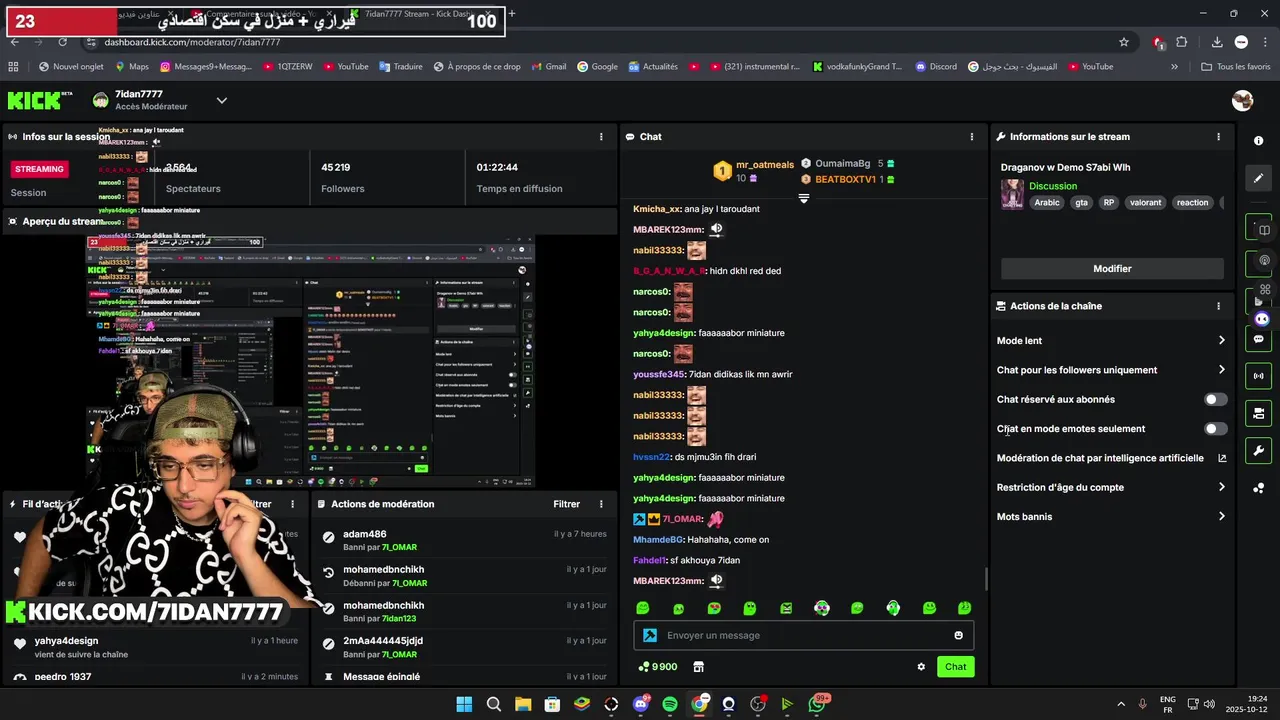Click the Kick logo
Viewport: 1280px width, 720px height.
click(x=35, y=100)
